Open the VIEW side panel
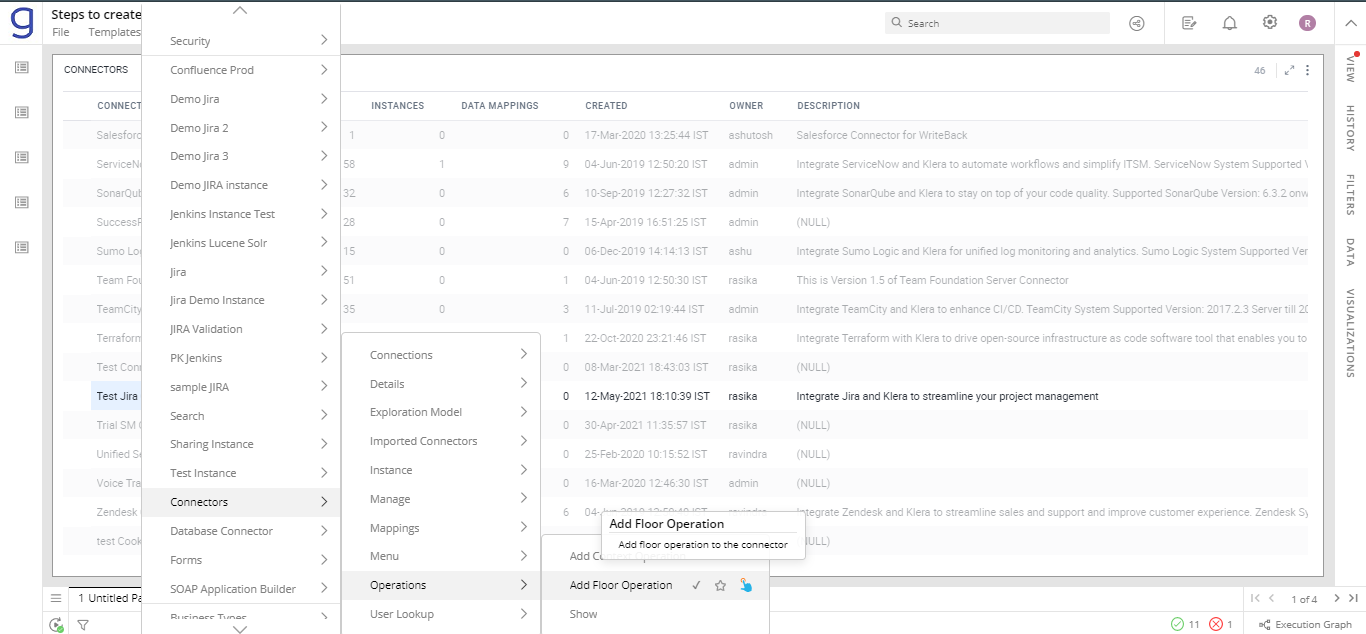Image resolution: width=1366 pixels, height=634 pixels. click(x=1350, y=68)
